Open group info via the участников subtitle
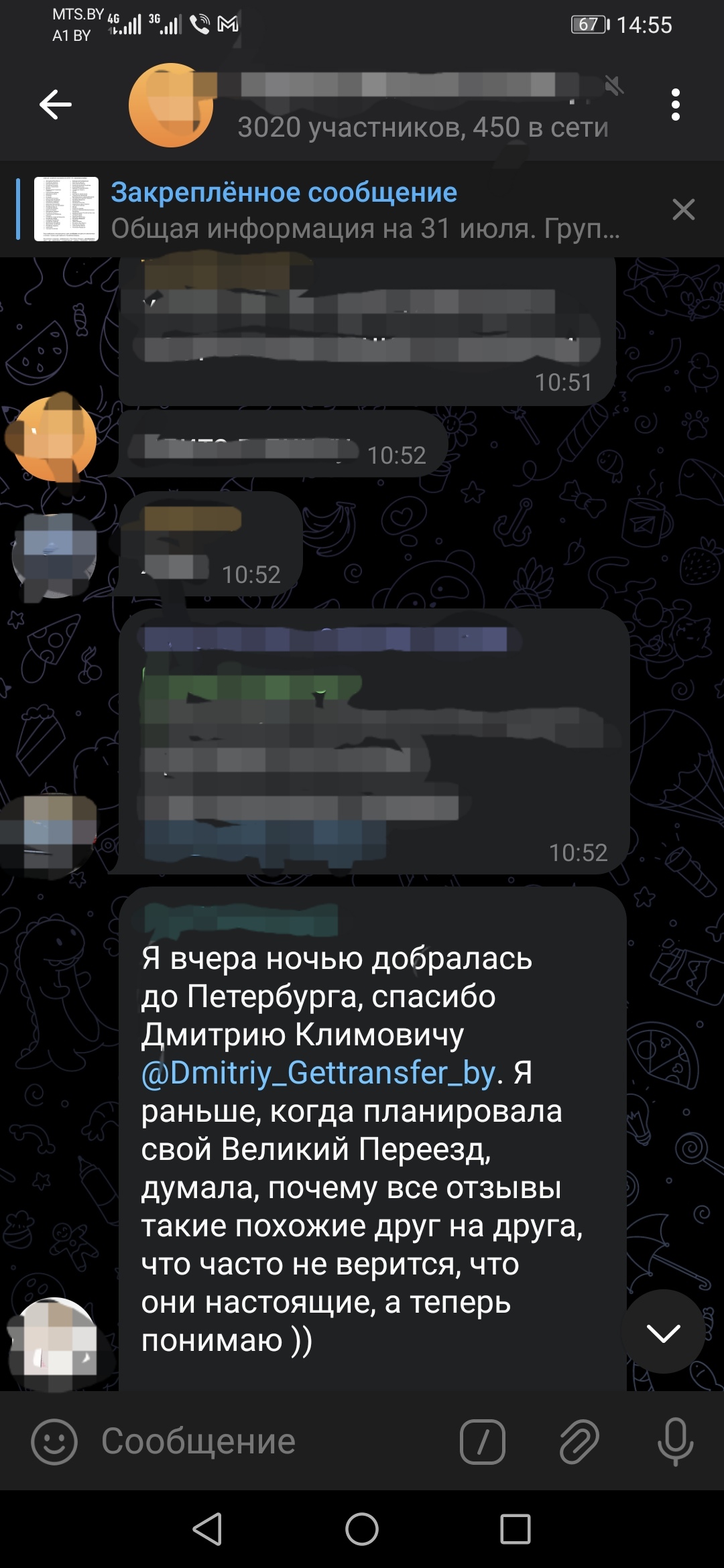724x1568 pixels. point(423,127)
